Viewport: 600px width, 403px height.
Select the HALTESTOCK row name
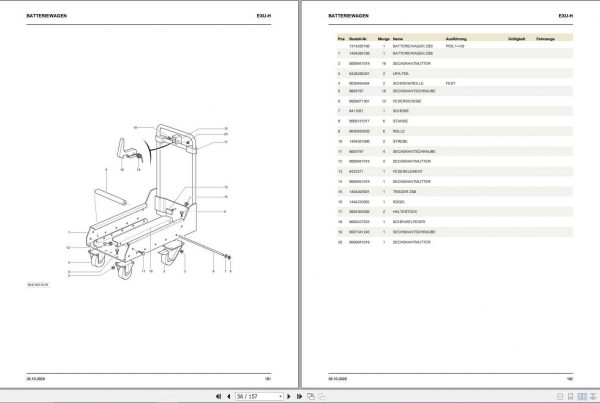[x=405, y=212]
